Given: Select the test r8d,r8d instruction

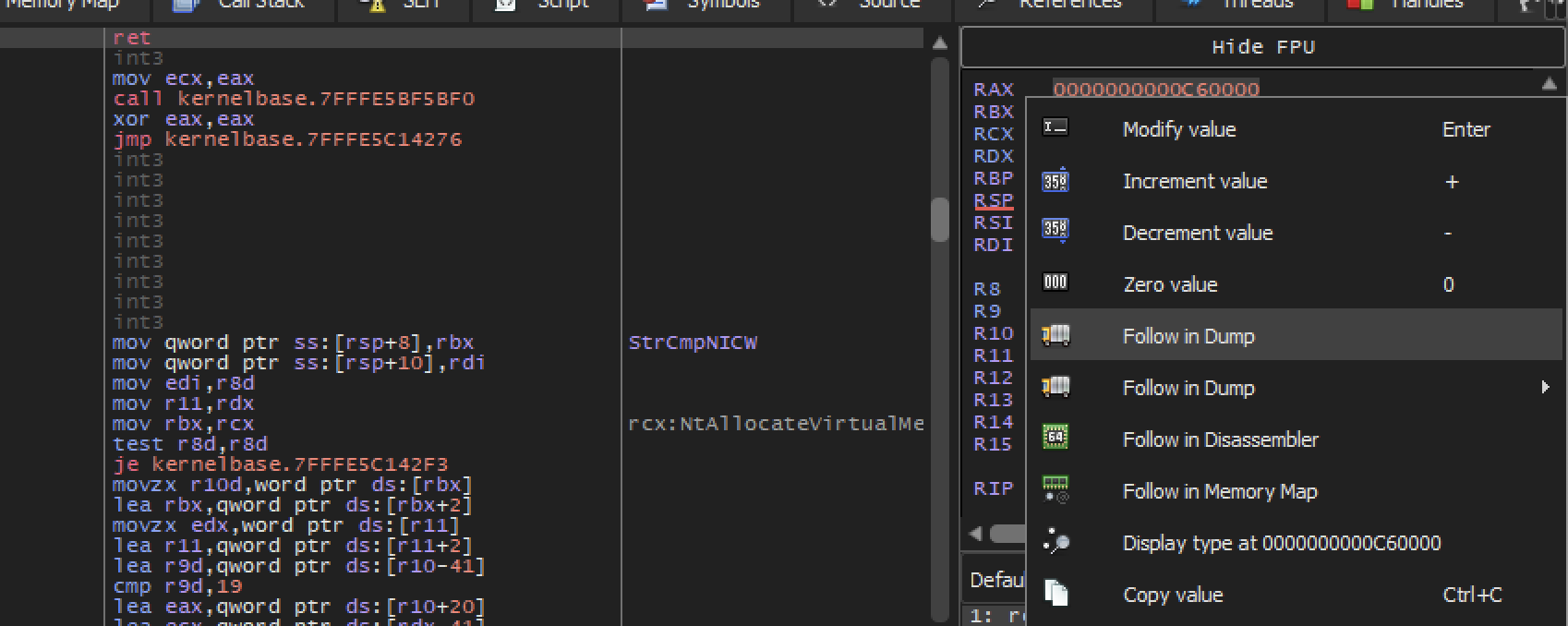Looking at the screenshot, I should pyautogui.click(x=189, y=444).
